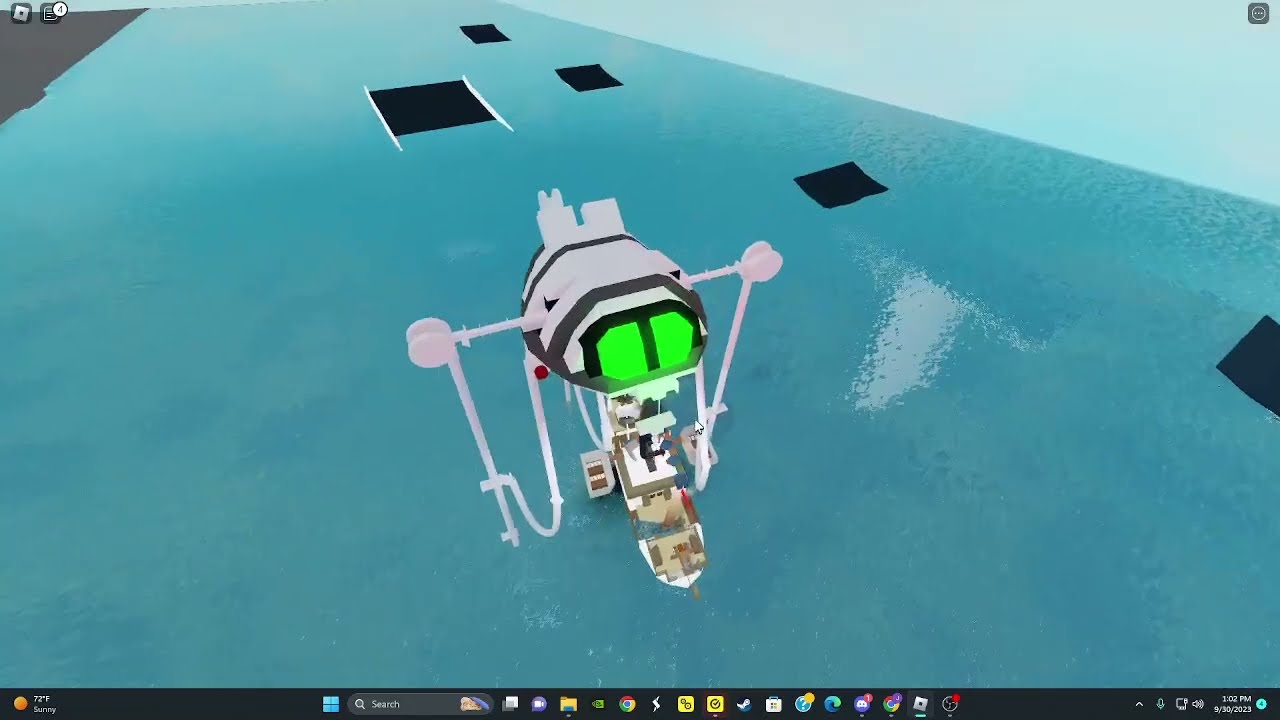Open the yellow checkmark app on taskbar

715,704
